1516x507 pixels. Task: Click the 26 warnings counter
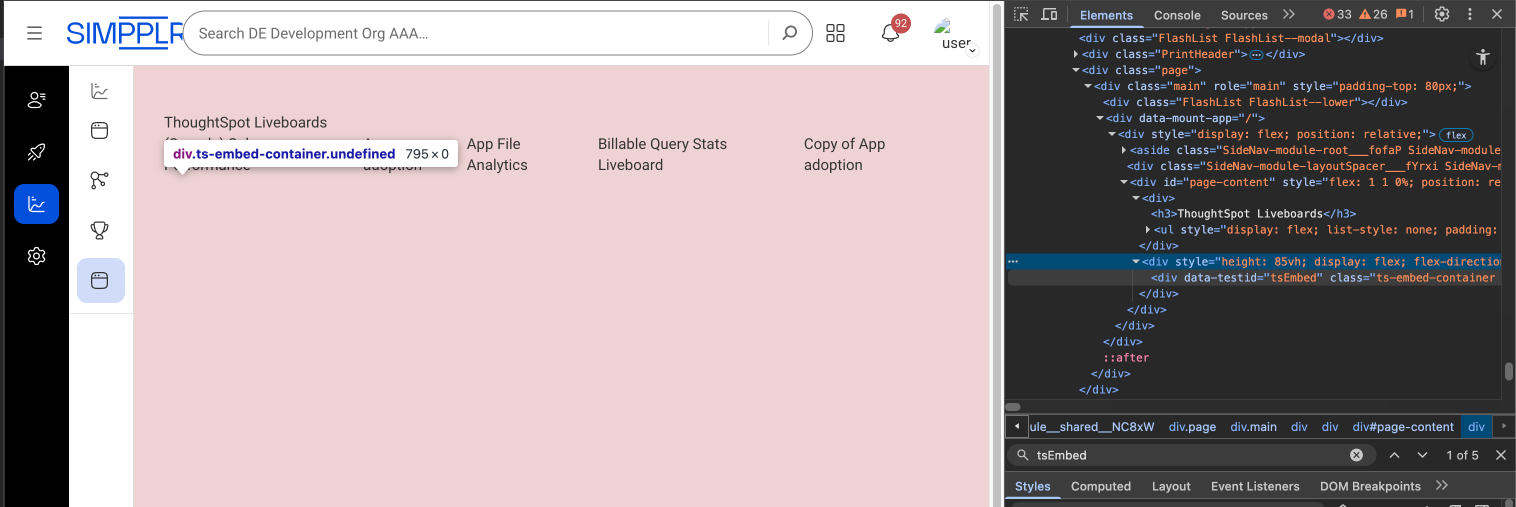[1373, 14]
